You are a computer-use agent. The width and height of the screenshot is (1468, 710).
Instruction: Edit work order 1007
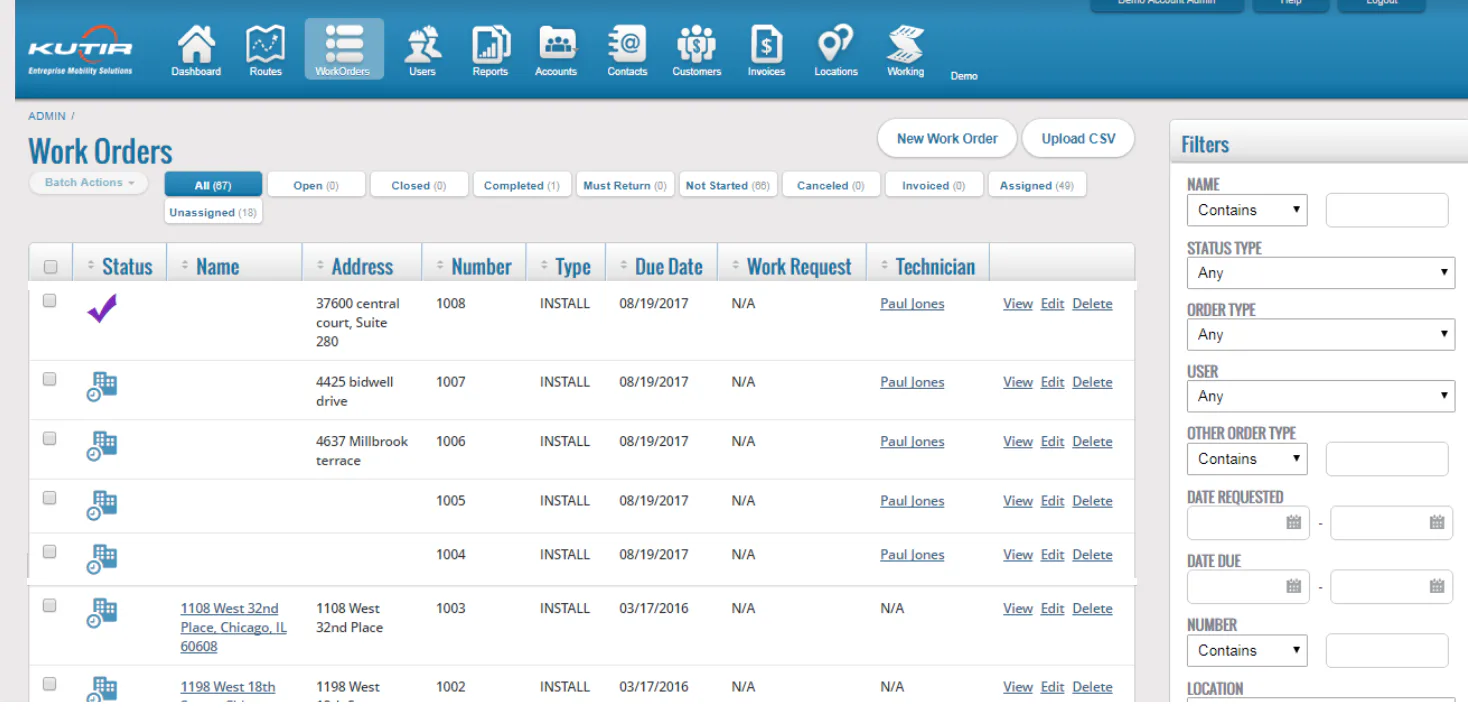[x=1052, y=382]
